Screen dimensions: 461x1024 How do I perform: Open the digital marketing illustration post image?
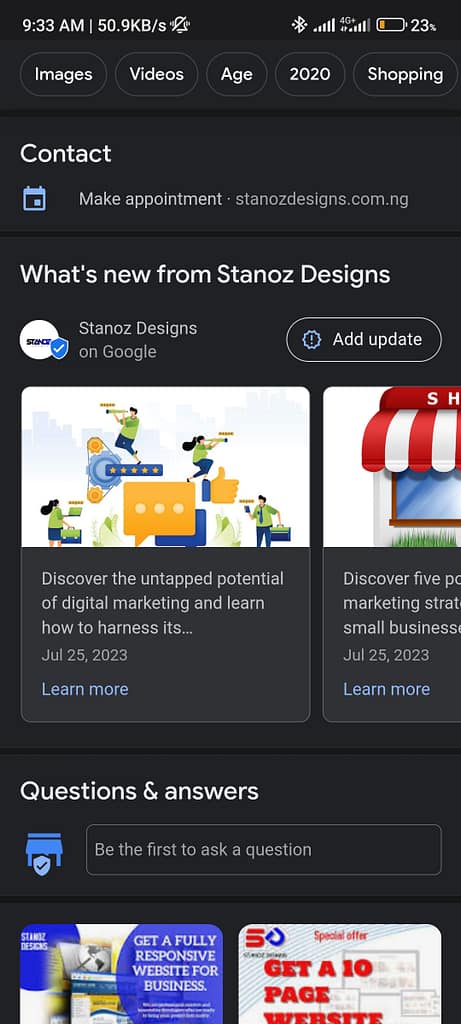165,467
